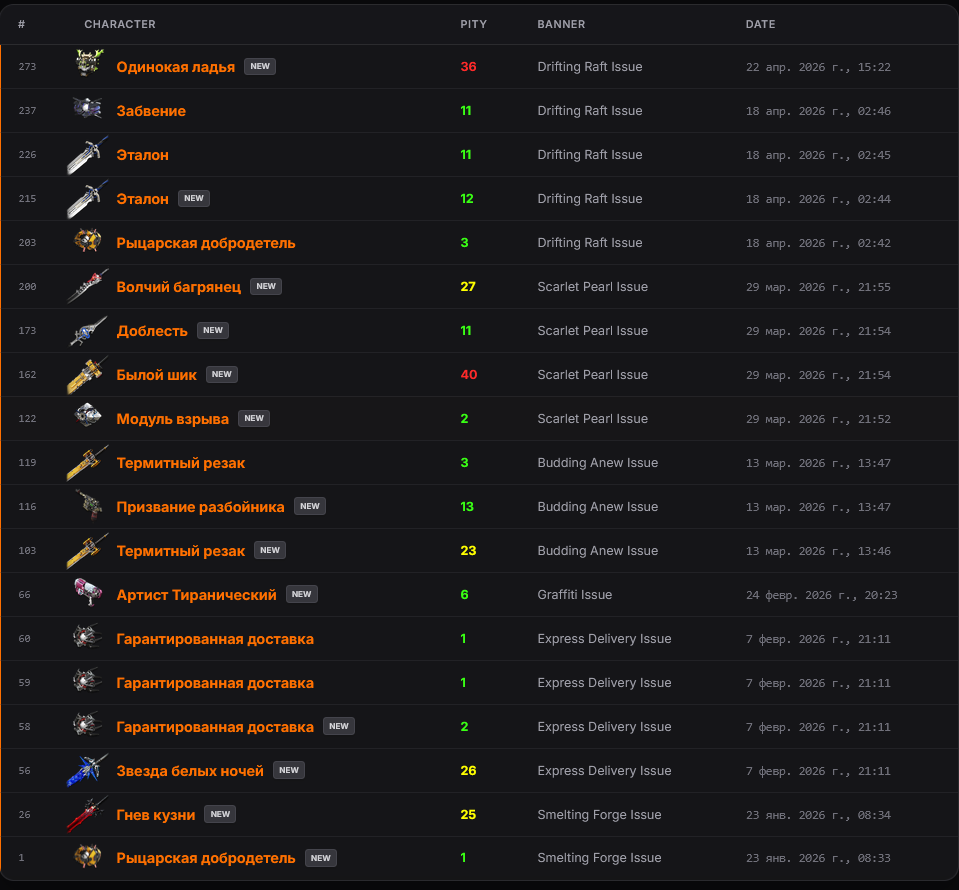Click the Доблесть weapon icon
Viewport: 959px width, 890px height.
tap(88, 331)
